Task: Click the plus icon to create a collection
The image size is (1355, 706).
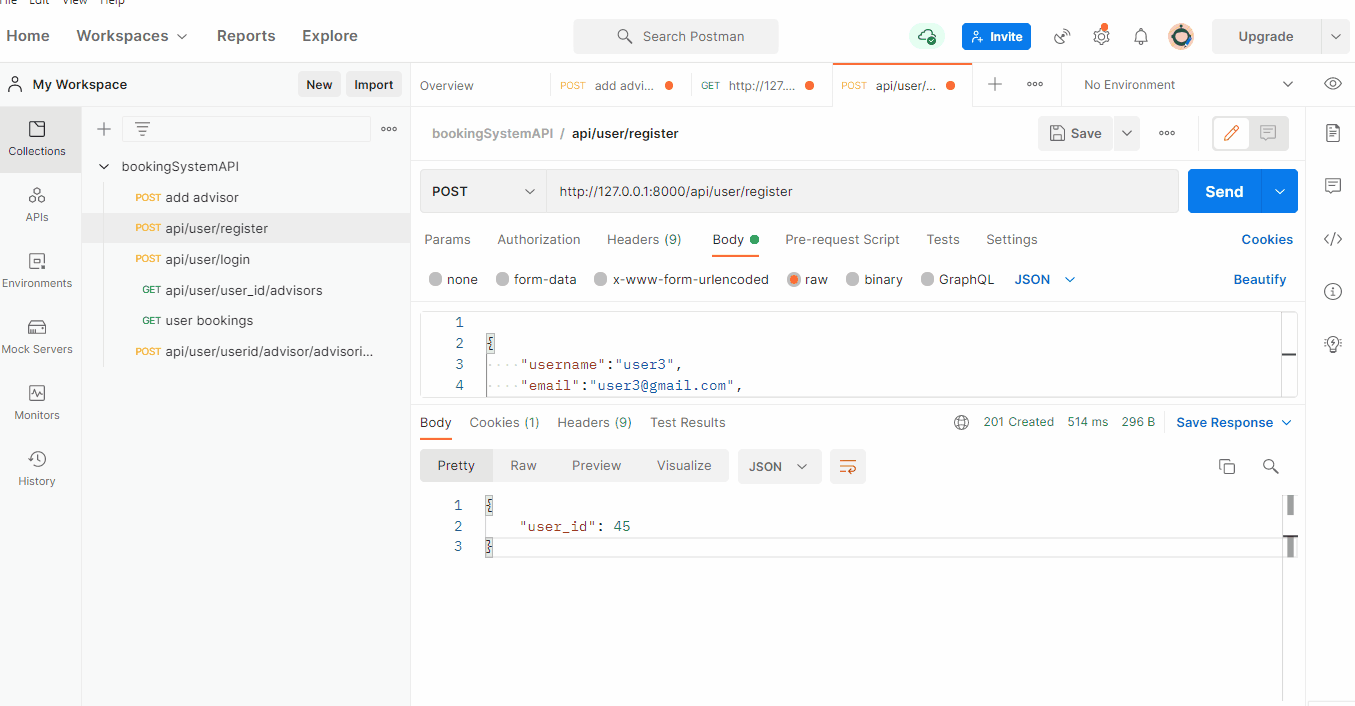Action: 103,129
